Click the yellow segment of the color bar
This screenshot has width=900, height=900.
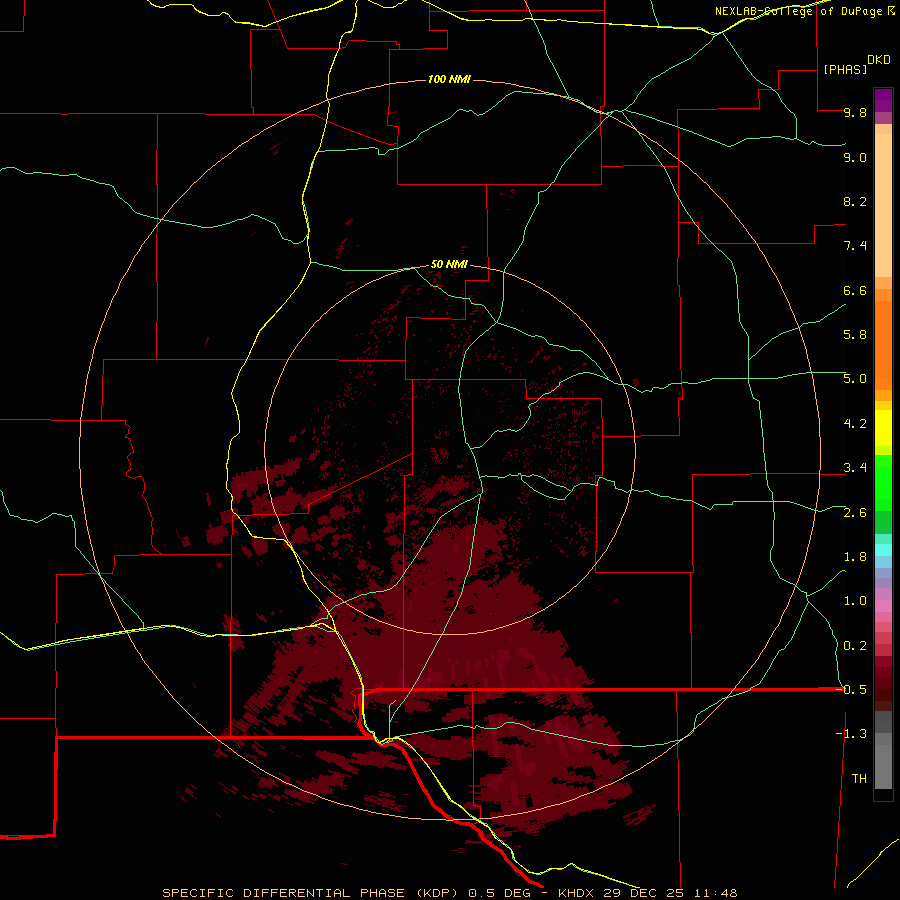(883, 428)
